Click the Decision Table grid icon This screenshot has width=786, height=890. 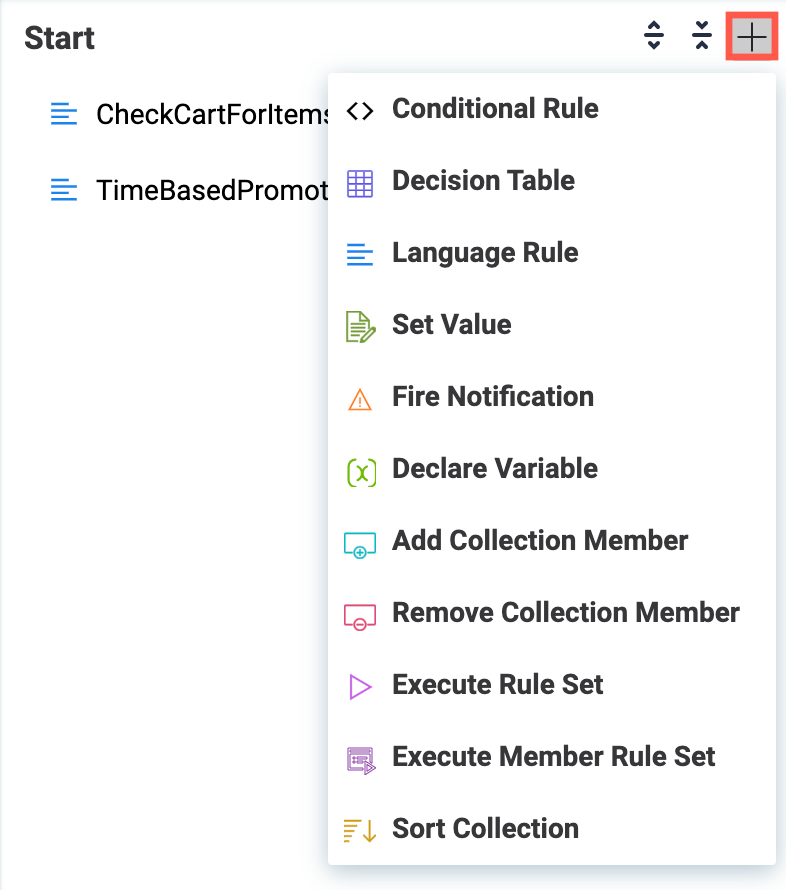tap(360, 183)
